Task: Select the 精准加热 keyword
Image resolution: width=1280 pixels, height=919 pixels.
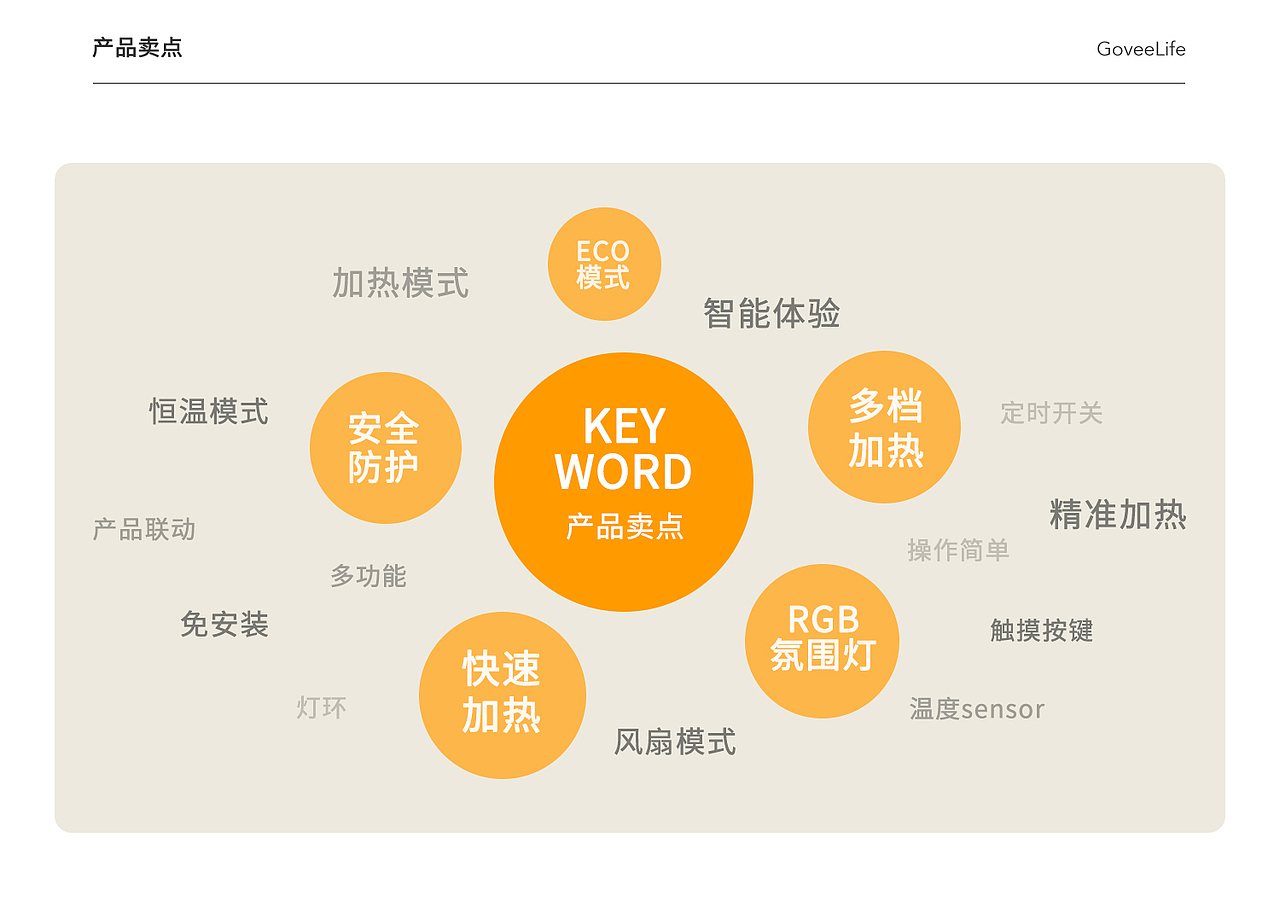Action: coord(1118,514)
